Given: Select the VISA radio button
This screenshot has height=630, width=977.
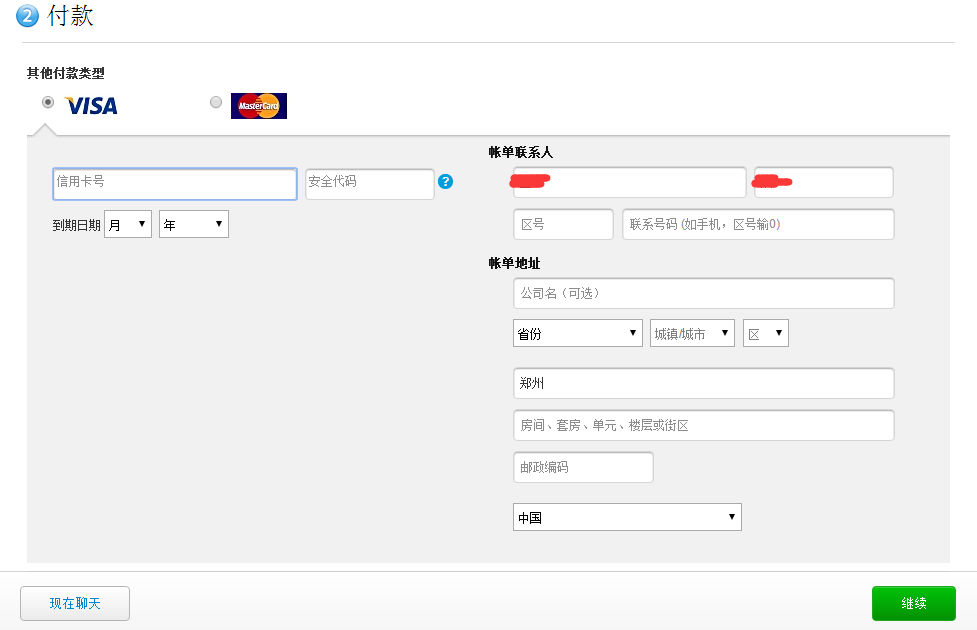Looking at the screenshot, I should coord(48,102).
